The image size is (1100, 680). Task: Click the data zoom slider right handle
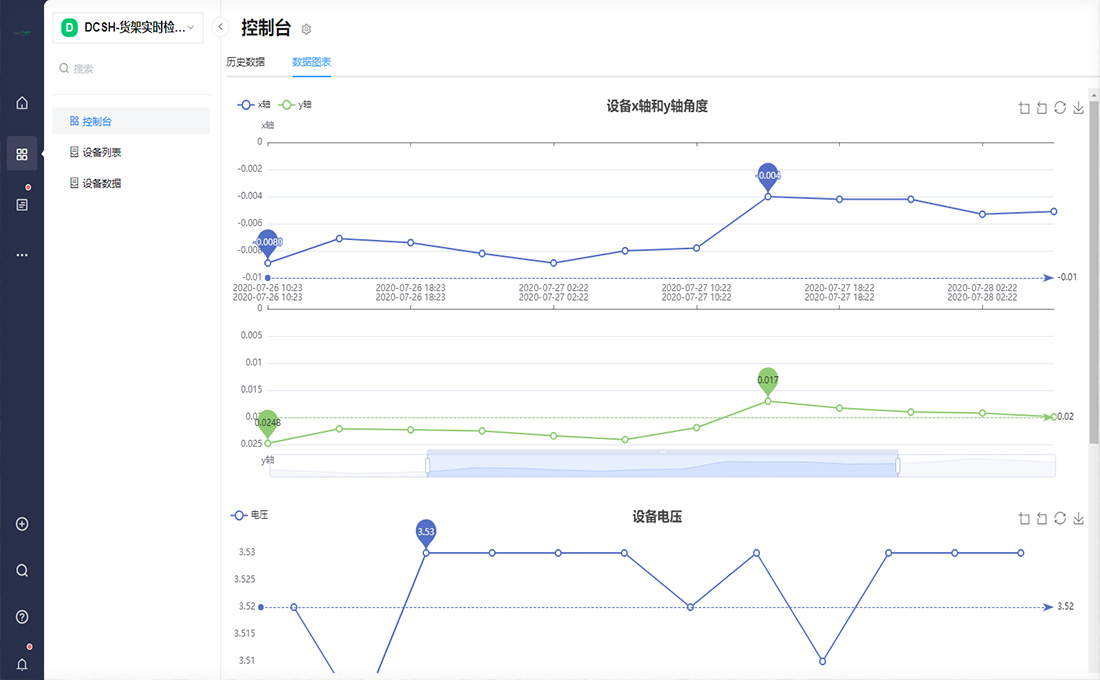[898, 465]
